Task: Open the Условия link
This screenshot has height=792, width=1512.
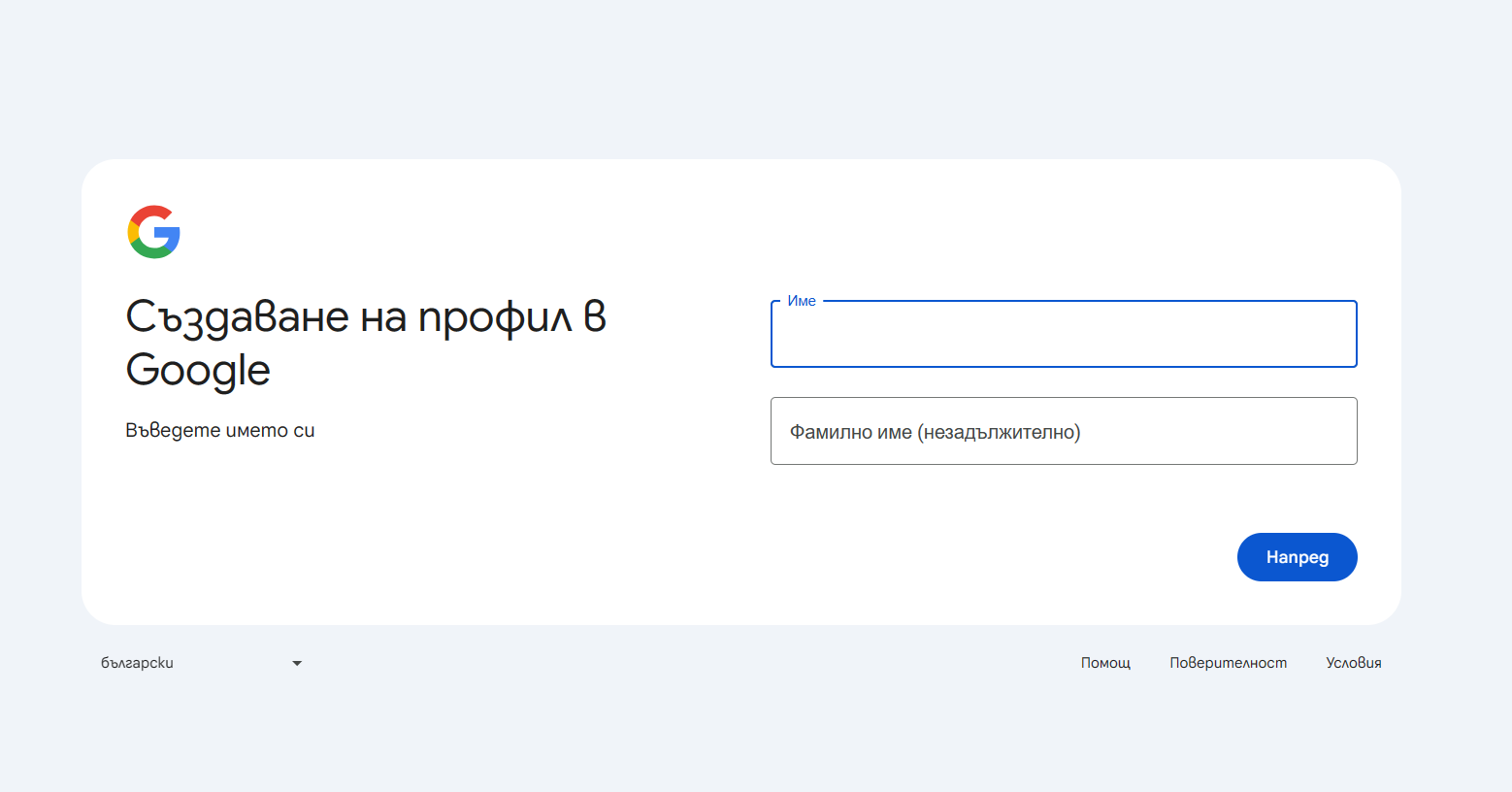Action: [x=1353, y=663]
